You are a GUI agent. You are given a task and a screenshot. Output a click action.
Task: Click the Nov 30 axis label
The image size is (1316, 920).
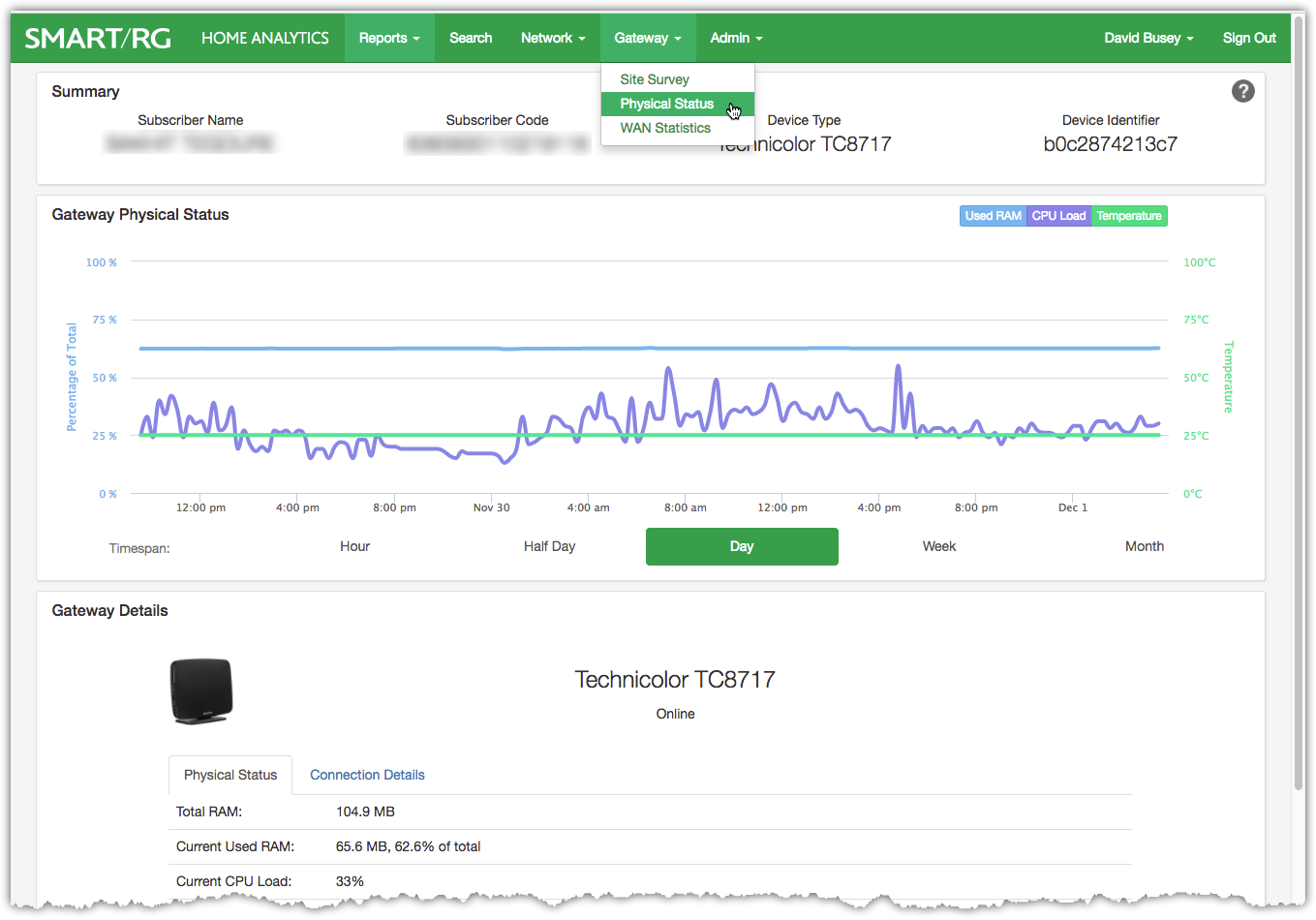(x=491, y=507)
